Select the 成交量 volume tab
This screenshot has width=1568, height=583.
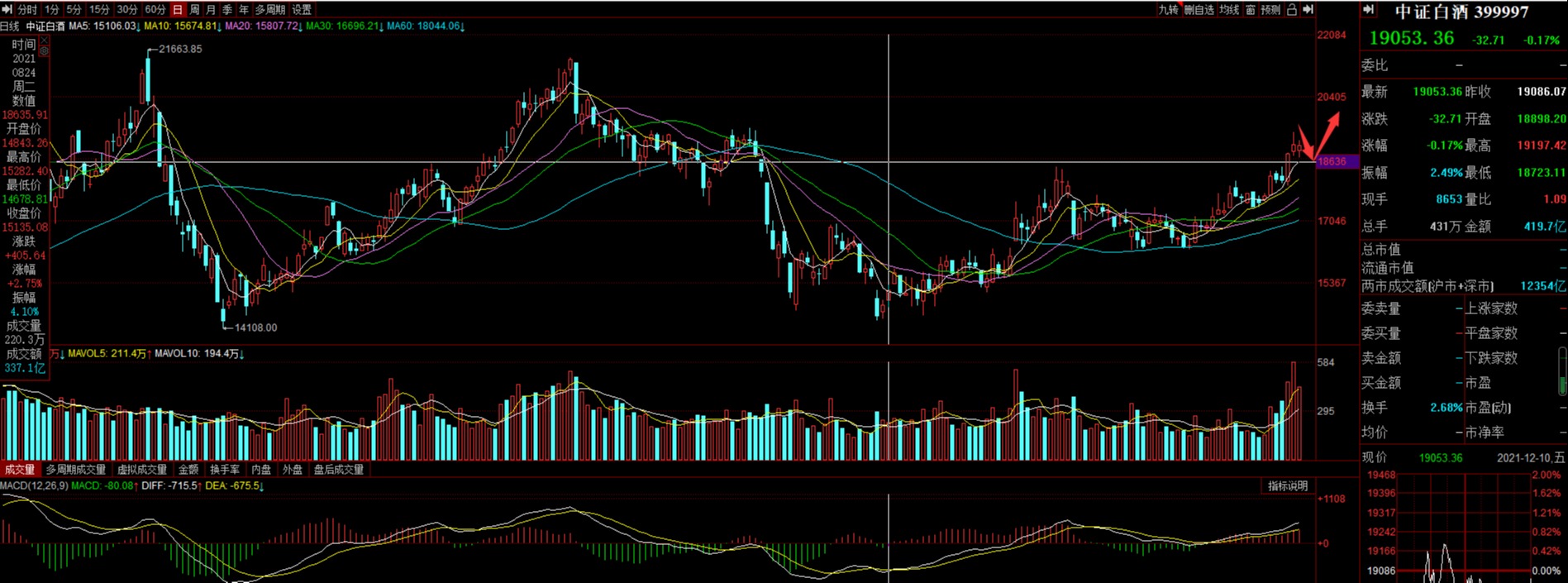click(20, 470)
